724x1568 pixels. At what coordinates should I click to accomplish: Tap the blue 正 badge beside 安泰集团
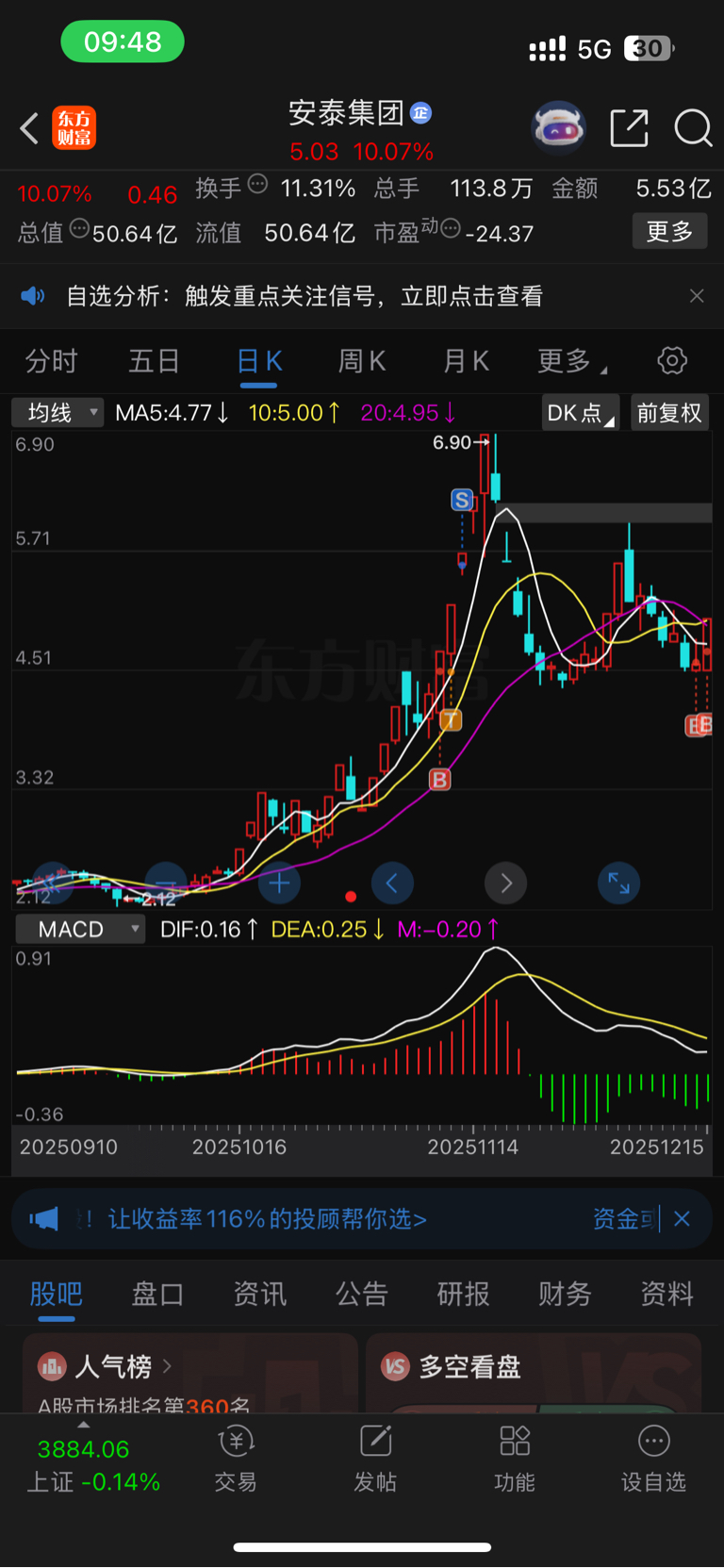pos(420,113)
